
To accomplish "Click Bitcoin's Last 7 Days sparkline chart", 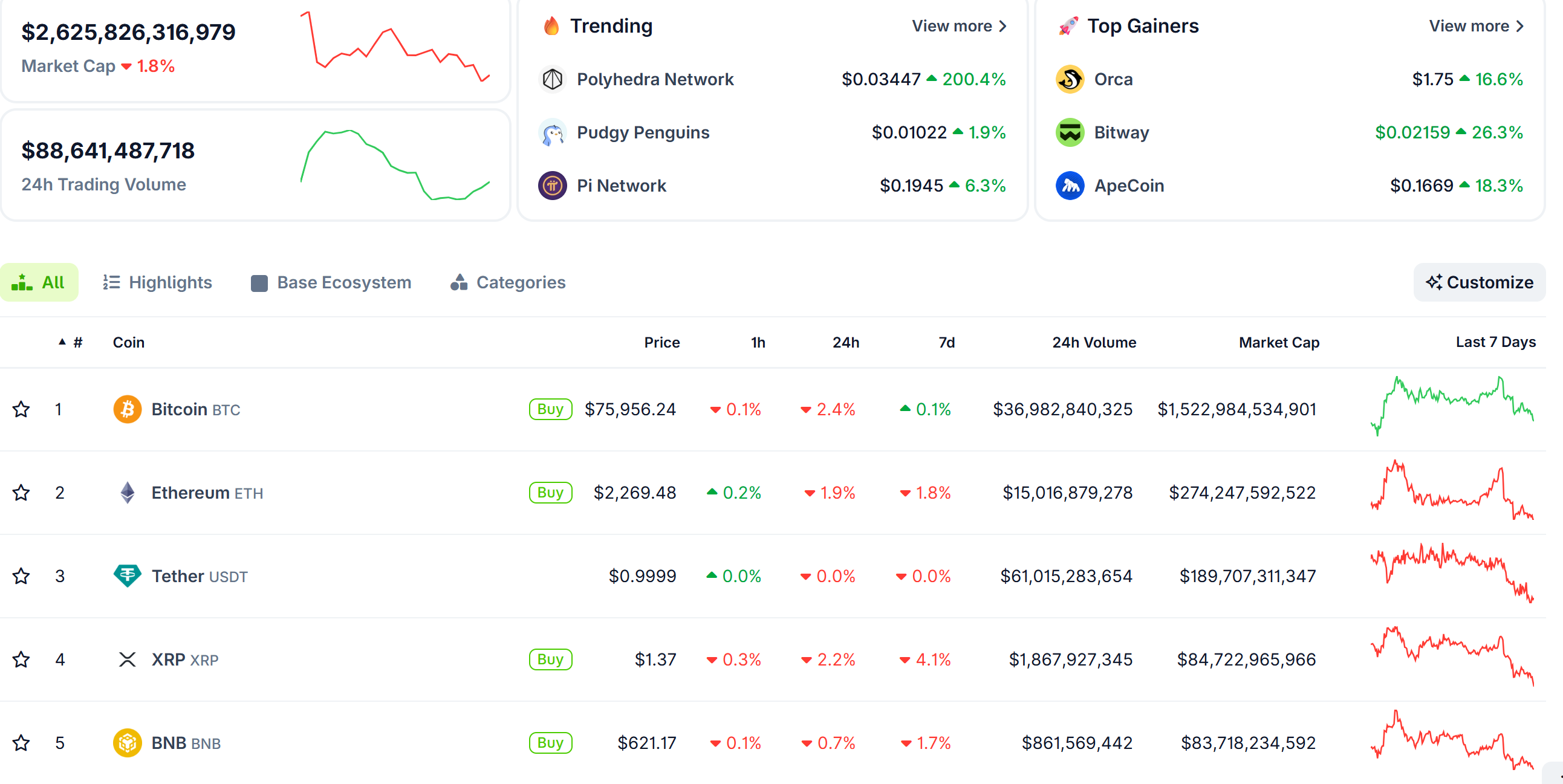I will (1450, 409).
